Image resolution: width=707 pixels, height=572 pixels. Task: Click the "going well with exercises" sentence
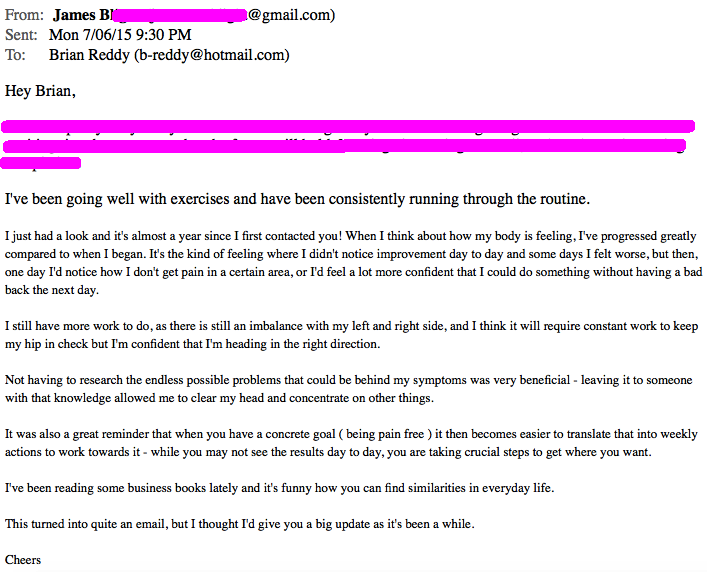(298, 198)
